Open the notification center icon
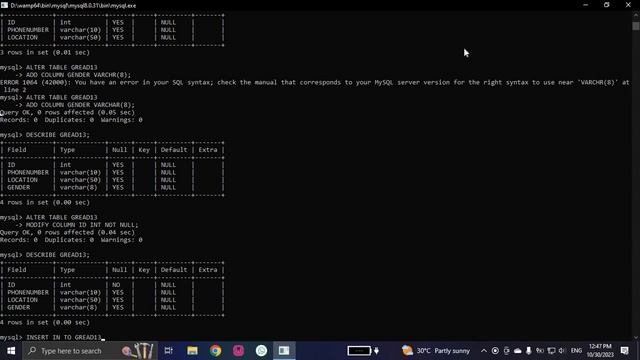 pos(624,351)
